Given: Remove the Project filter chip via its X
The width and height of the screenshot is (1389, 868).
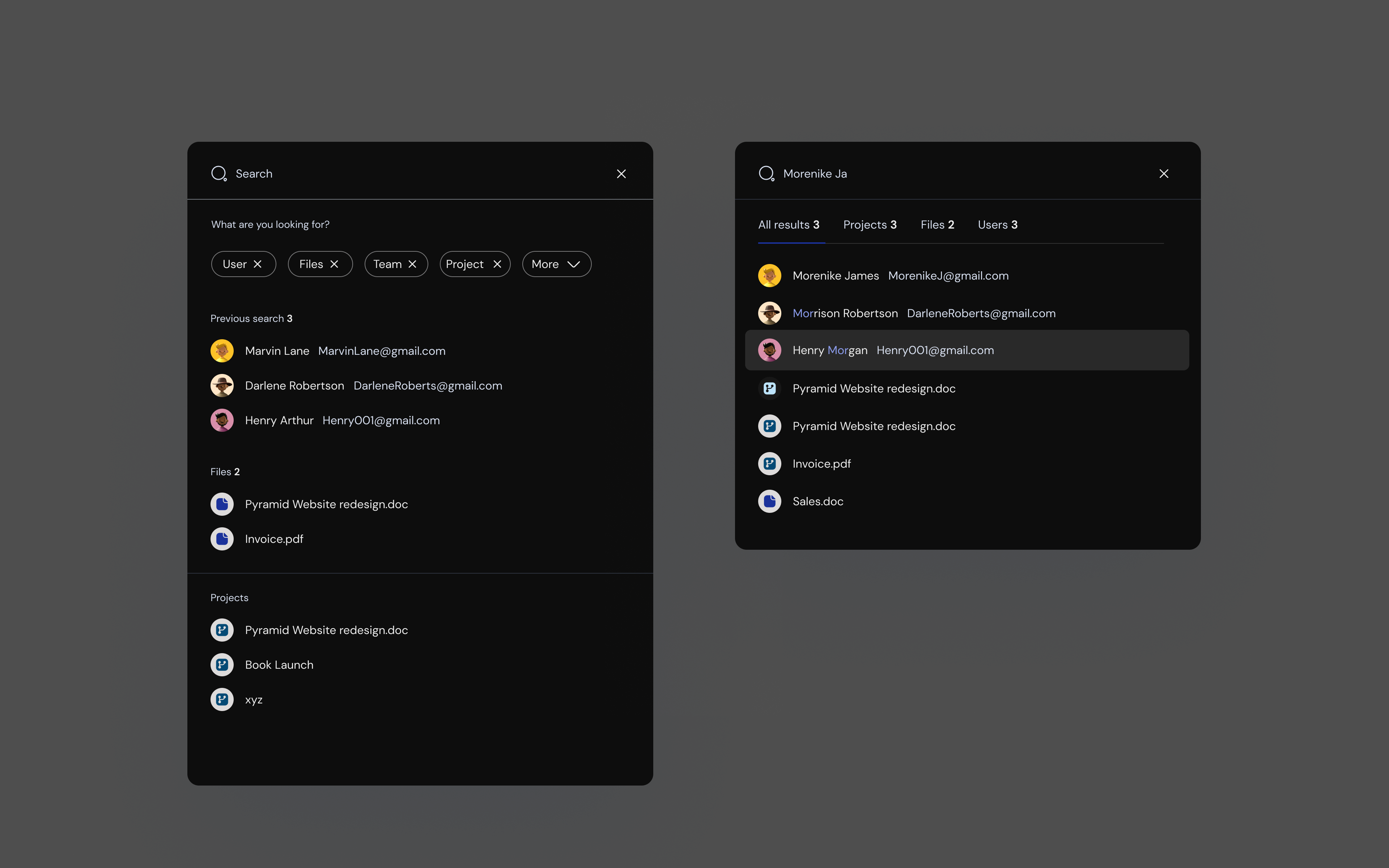Looking at the screenshot, I should click(x=497, y=264).
